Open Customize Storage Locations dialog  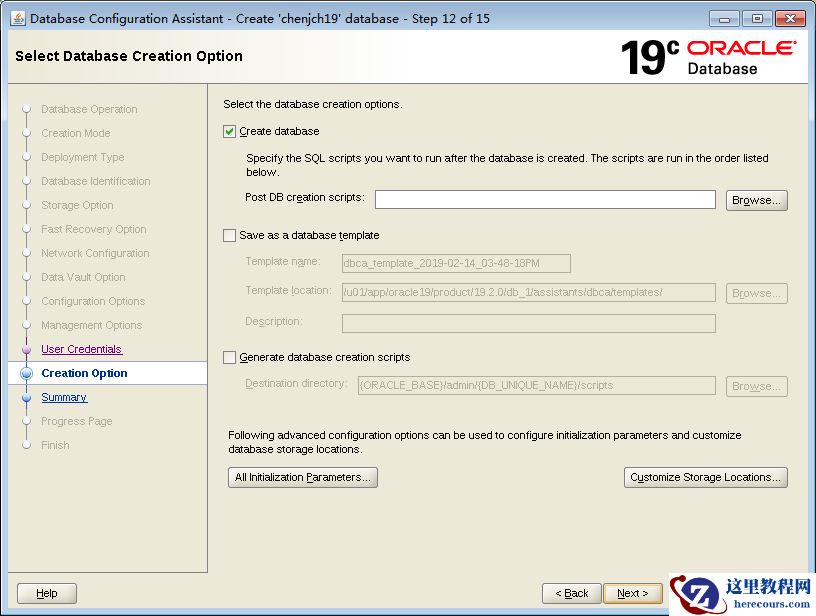click(706, 477)
